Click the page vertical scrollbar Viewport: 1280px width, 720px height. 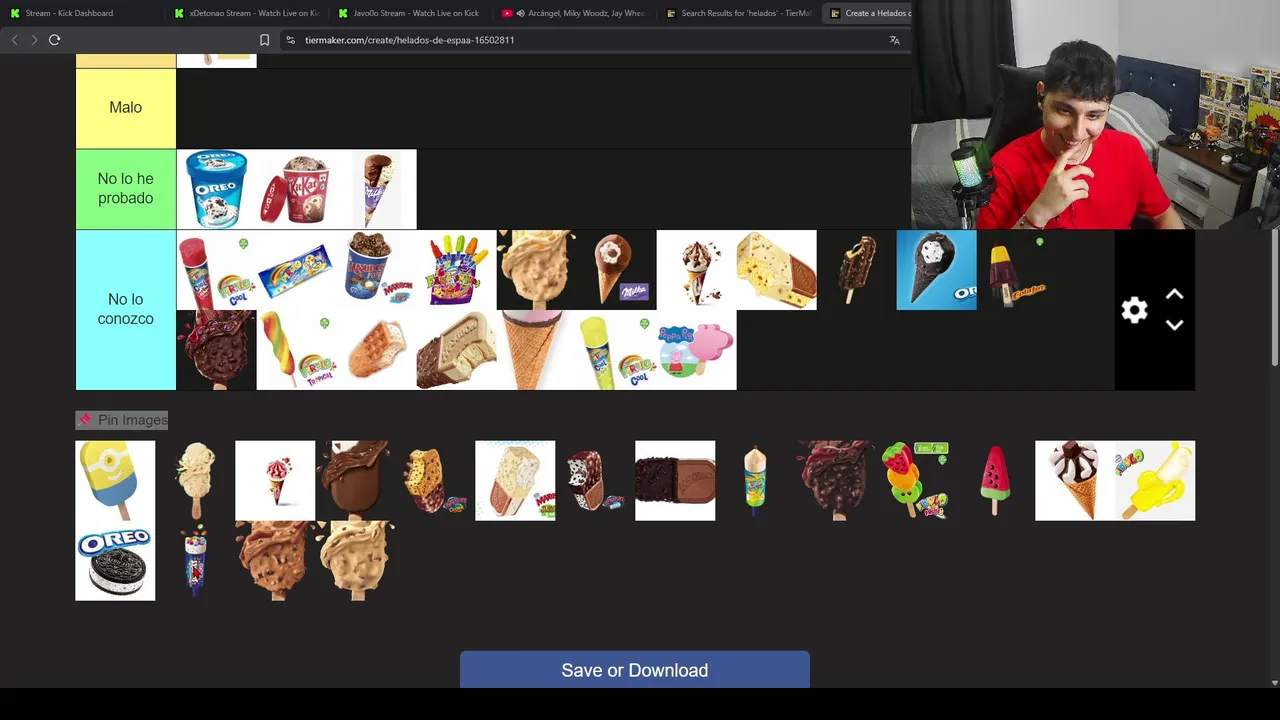[1274, 300]
